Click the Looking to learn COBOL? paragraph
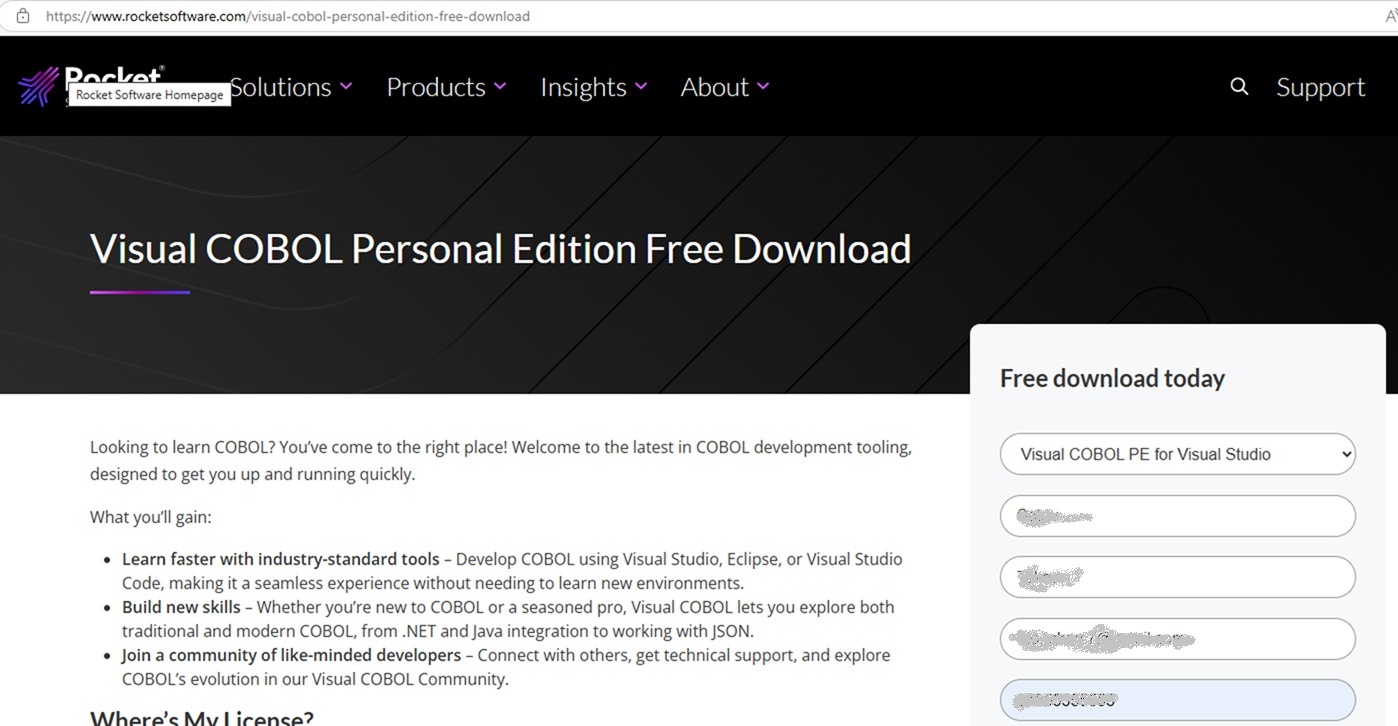1398x726 pixels. (x=501, y=460)
